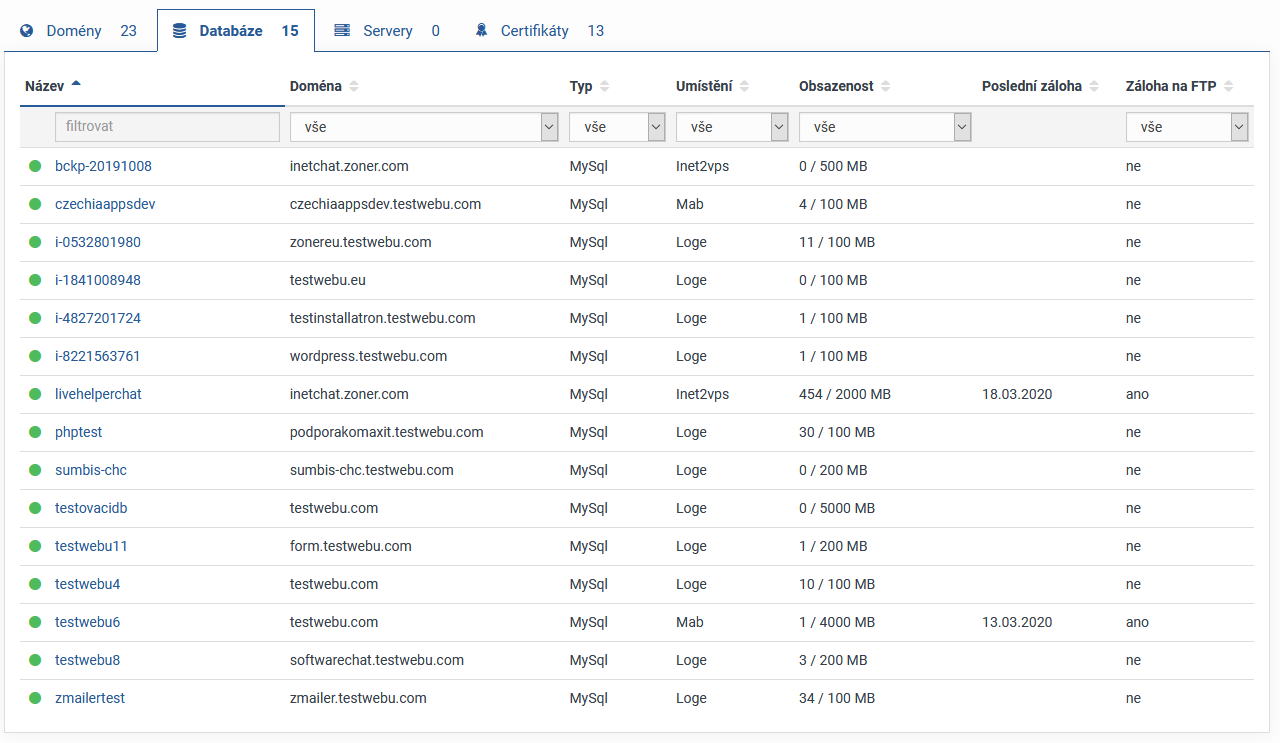1280x743 pixels.
Task: Toggle sort order on Umístění column
Action: pyautogui.click(x=744, y=87)
